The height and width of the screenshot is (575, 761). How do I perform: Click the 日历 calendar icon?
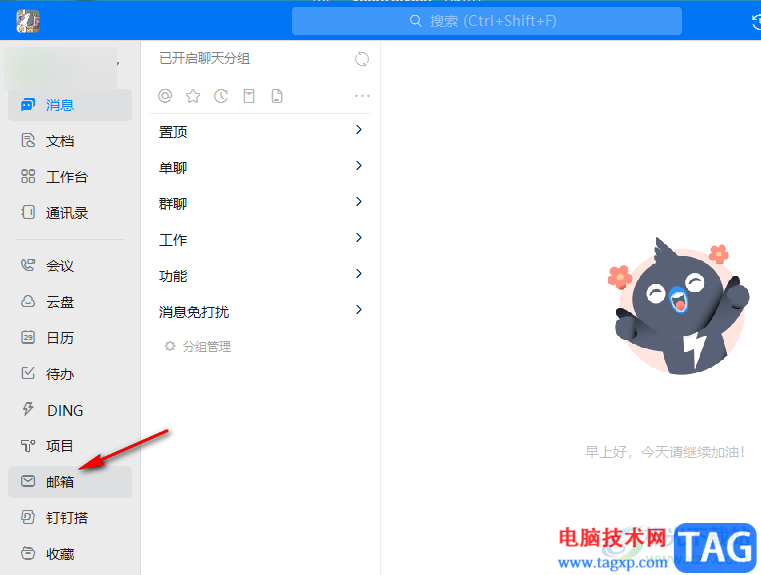click(x=28, y=337)
